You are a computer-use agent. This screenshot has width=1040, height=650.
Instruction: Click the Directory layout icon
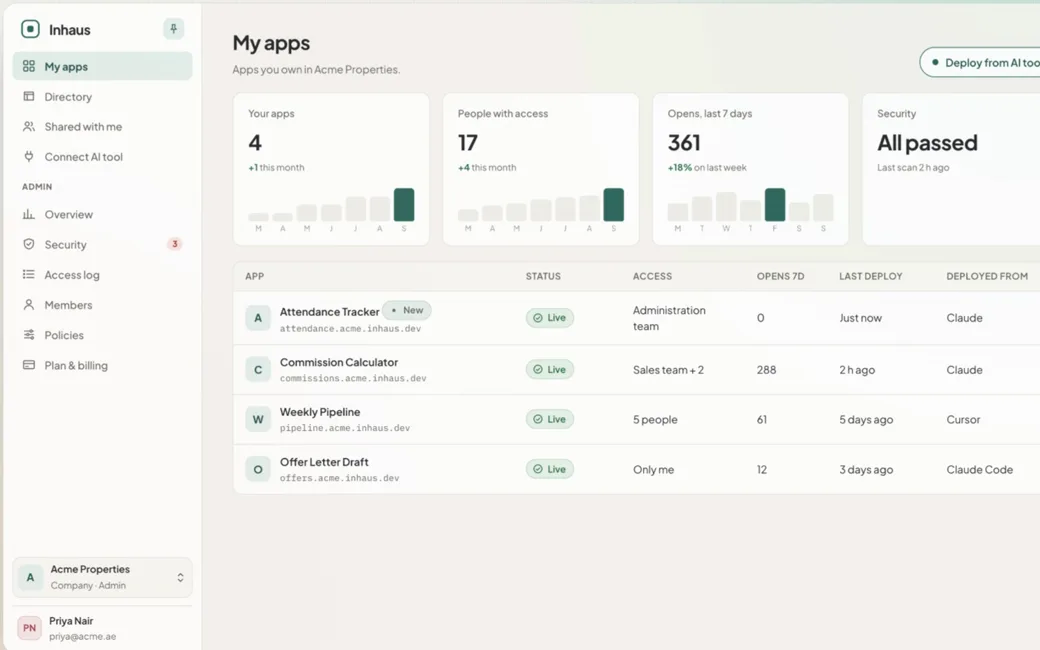point(29,96)
